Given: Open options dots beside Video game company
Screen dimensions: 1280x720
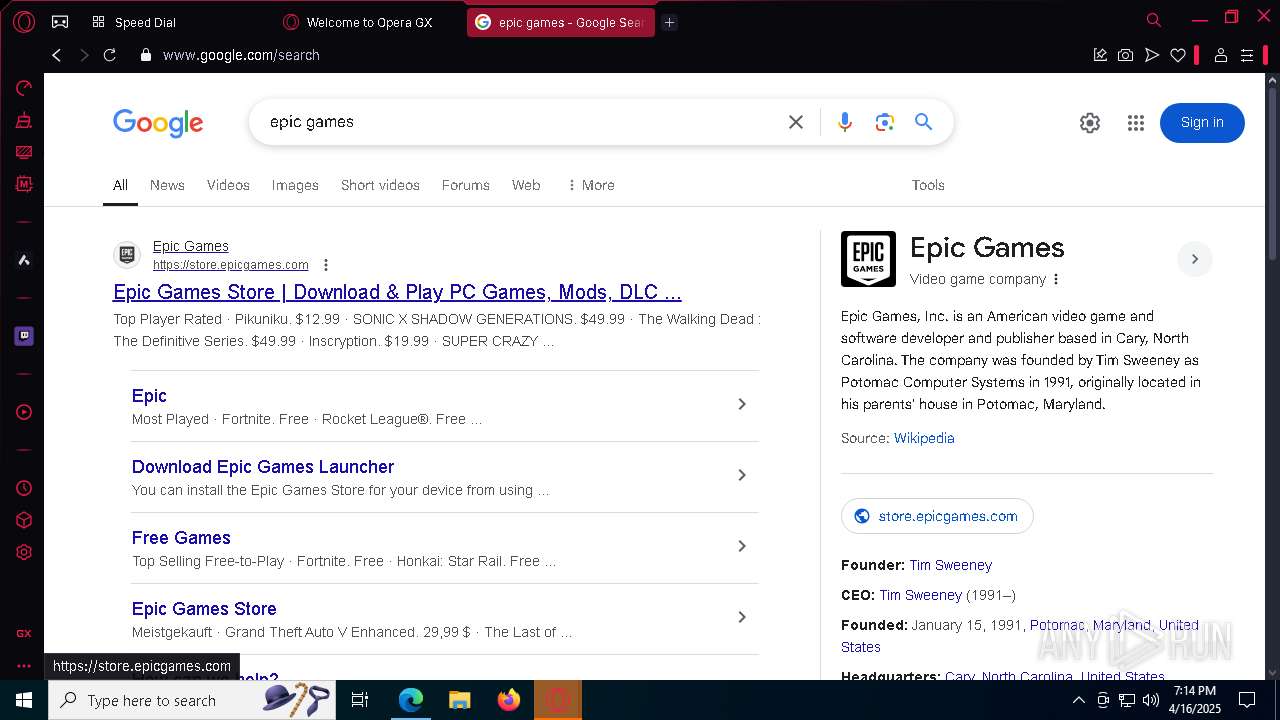Looking at the screenshot, I should (1056, 279).
